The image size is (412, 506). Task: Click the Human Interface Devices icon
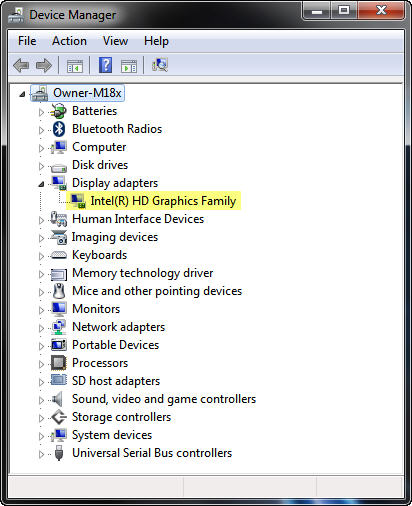(x=59, y=219)
